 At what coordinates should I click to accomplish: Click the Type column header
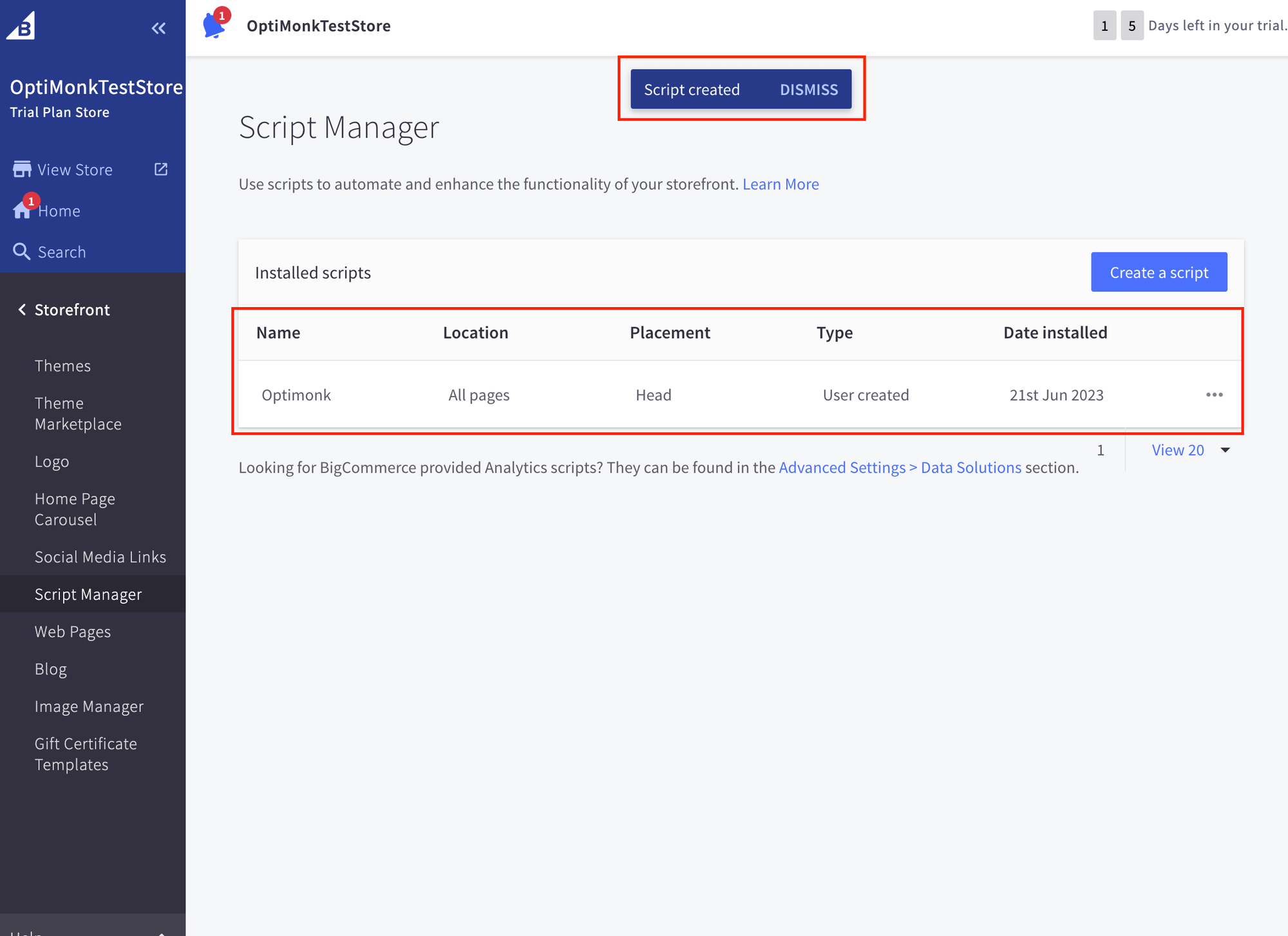(x=835, y=333)
